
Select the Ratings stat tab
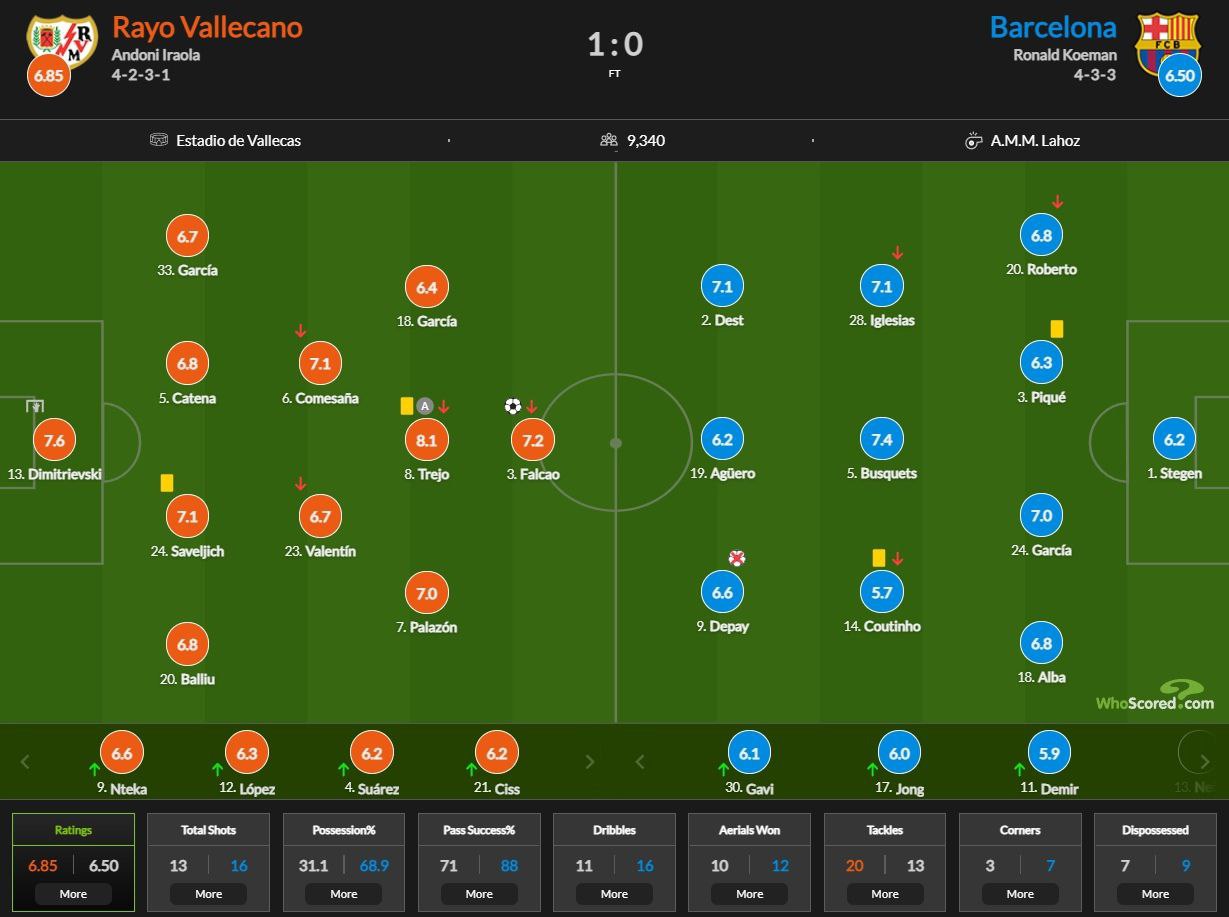coord(73,830)
